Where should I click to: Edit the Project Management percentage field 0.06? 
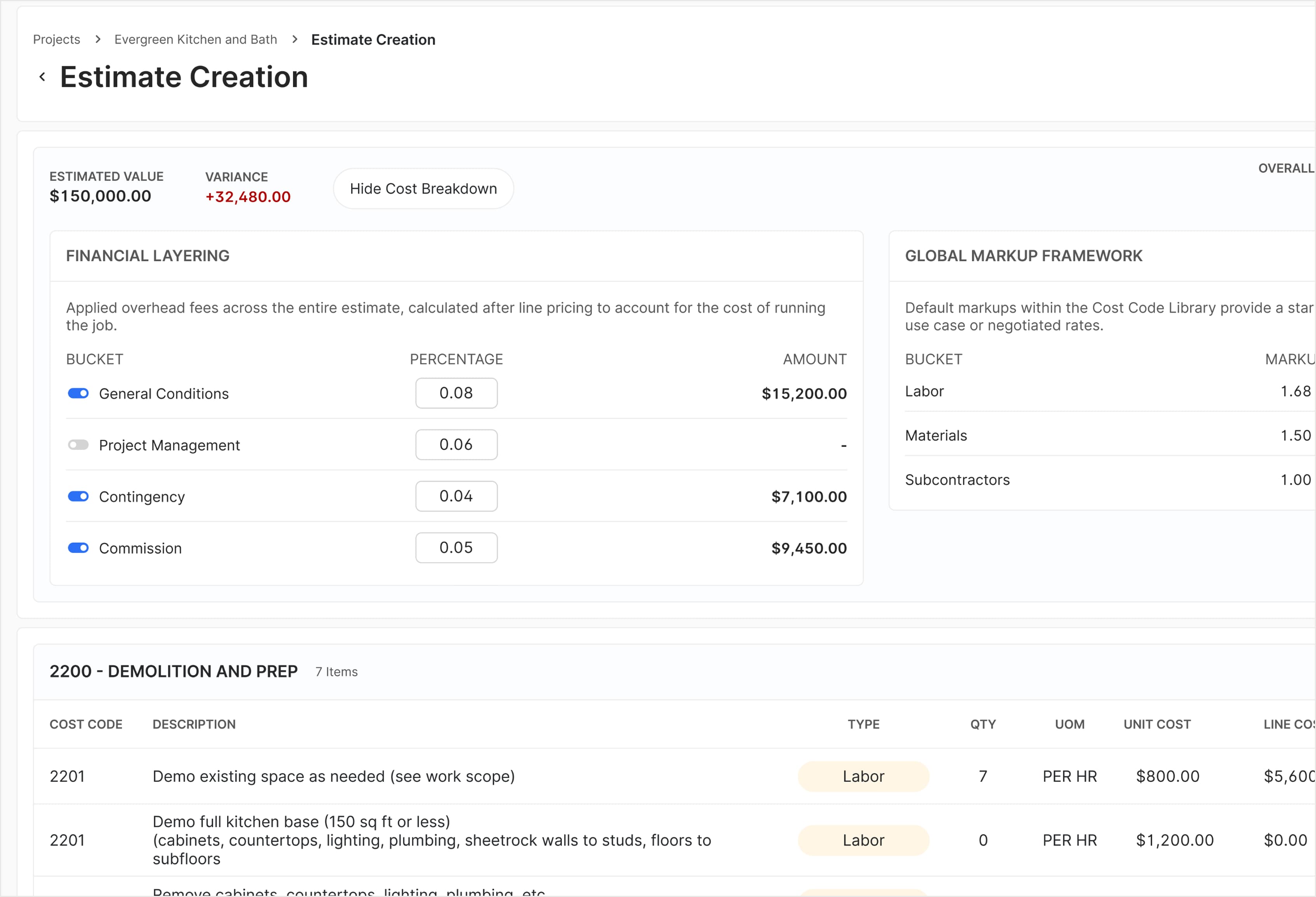click(457, 444)
